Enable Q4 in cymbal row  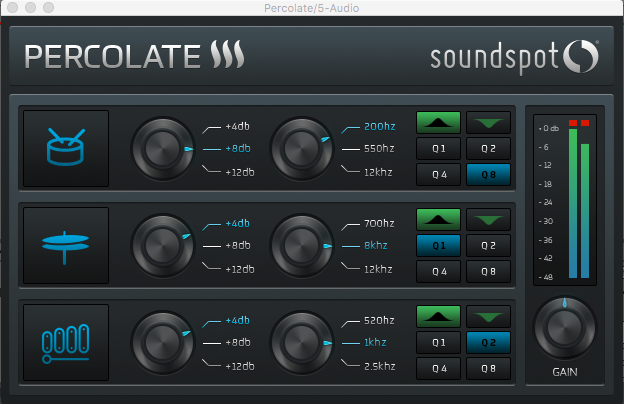pos(438,271)
